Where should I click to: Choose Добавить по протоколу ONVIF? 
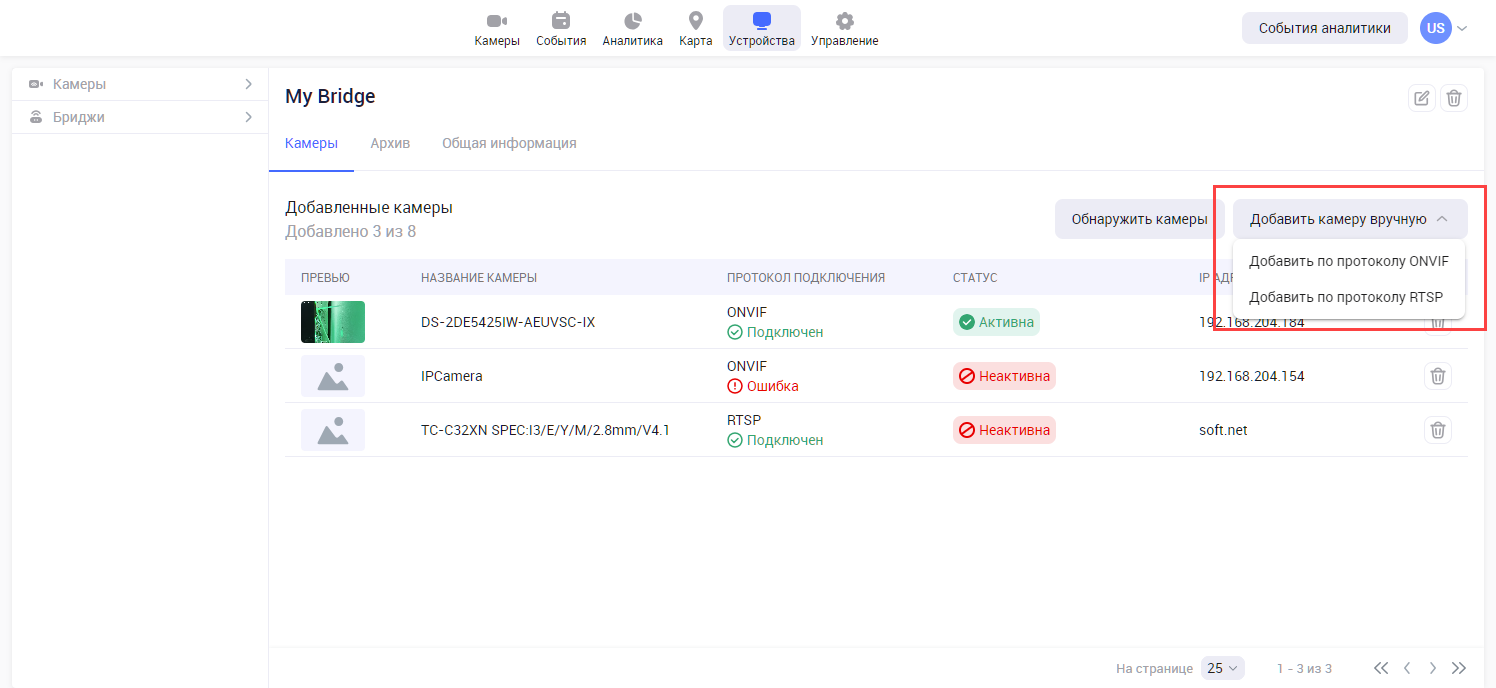1348,261
